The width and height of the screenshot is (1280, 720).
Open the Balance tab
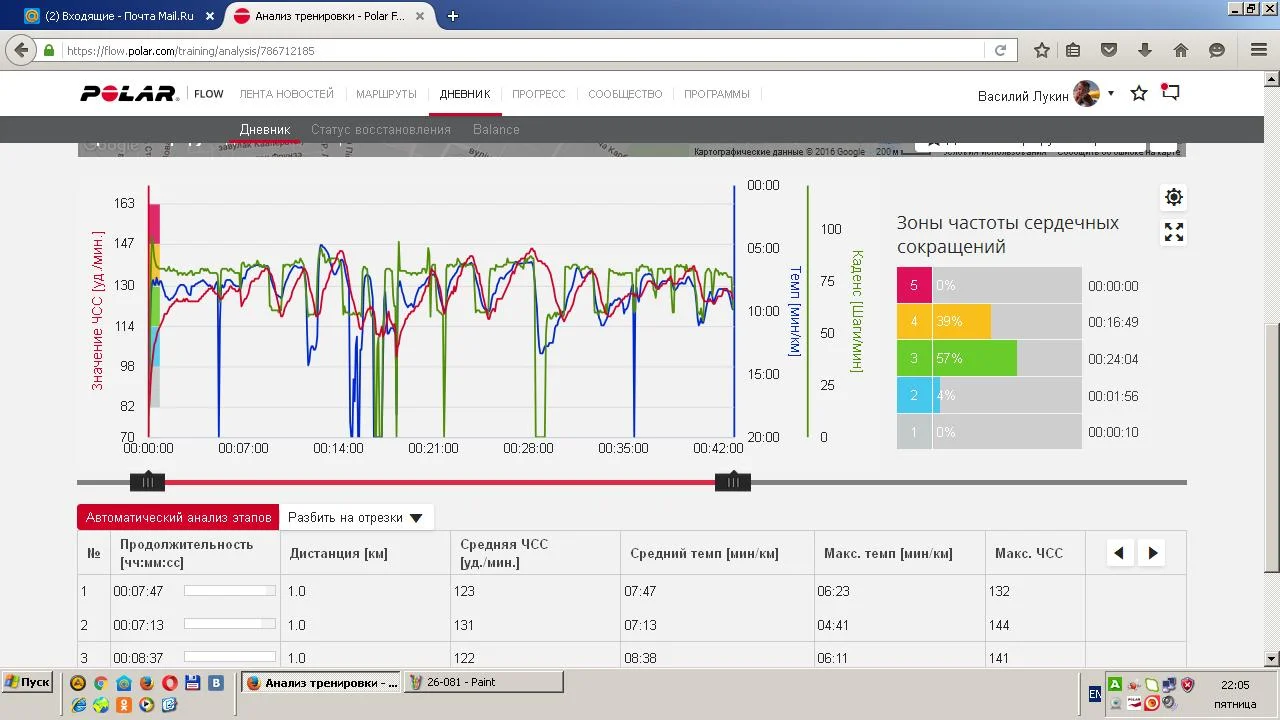pyautogui.click(x=496, y=130)
